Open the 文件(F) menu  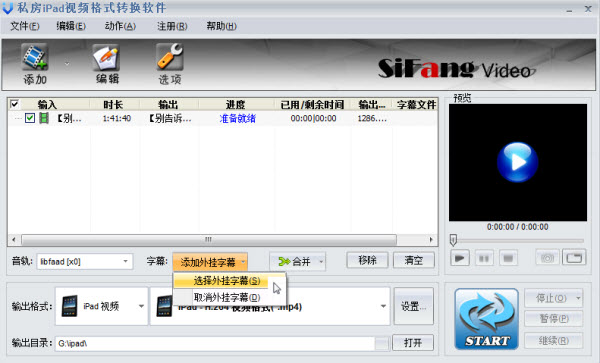[24, 26]
